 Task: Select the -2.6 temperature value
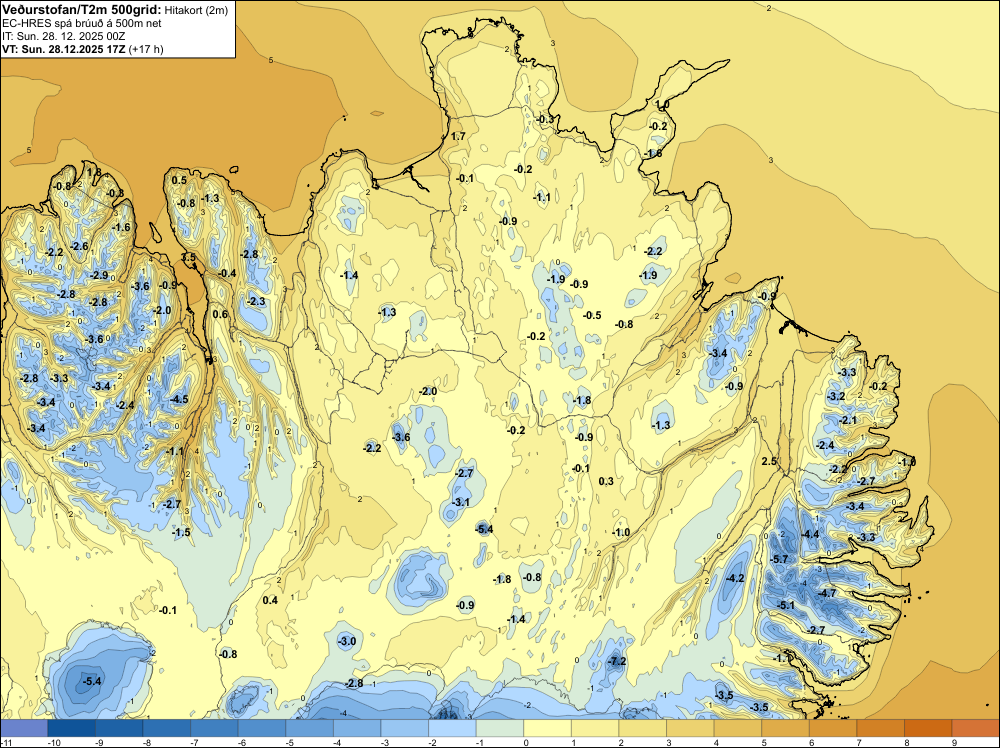pyautogui.click(x=79, y=246)
